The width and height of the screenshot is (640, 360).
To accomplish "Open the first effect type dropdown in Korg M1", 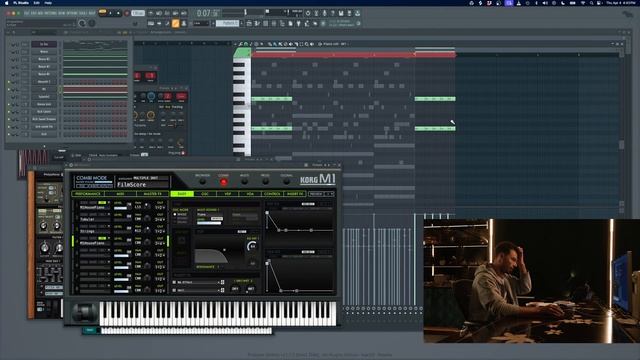I will (199, 282).
